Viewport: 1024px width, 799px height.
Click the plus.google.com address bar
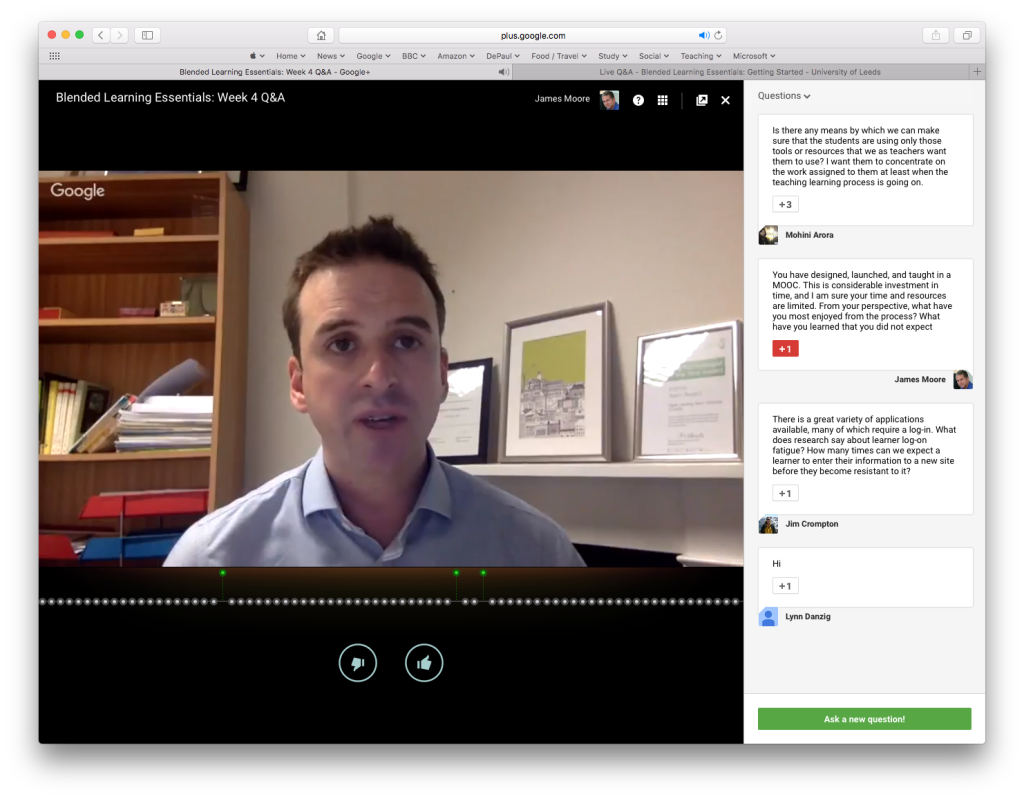coord(512,34)
